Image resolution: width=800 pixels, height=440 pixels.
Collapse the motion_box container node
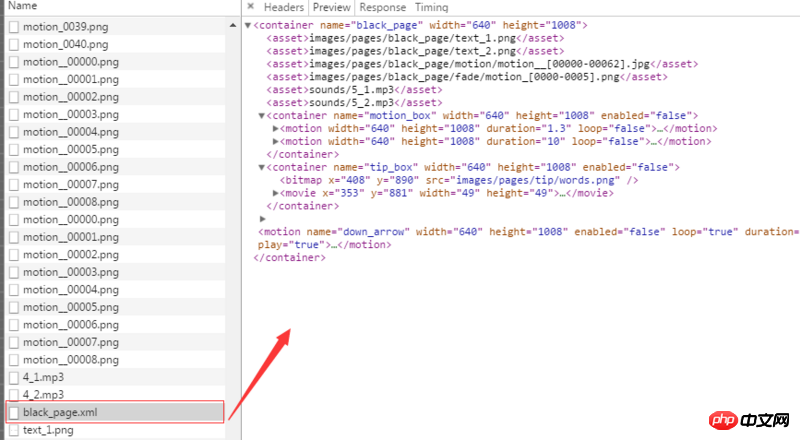click(x=261, y=116)
